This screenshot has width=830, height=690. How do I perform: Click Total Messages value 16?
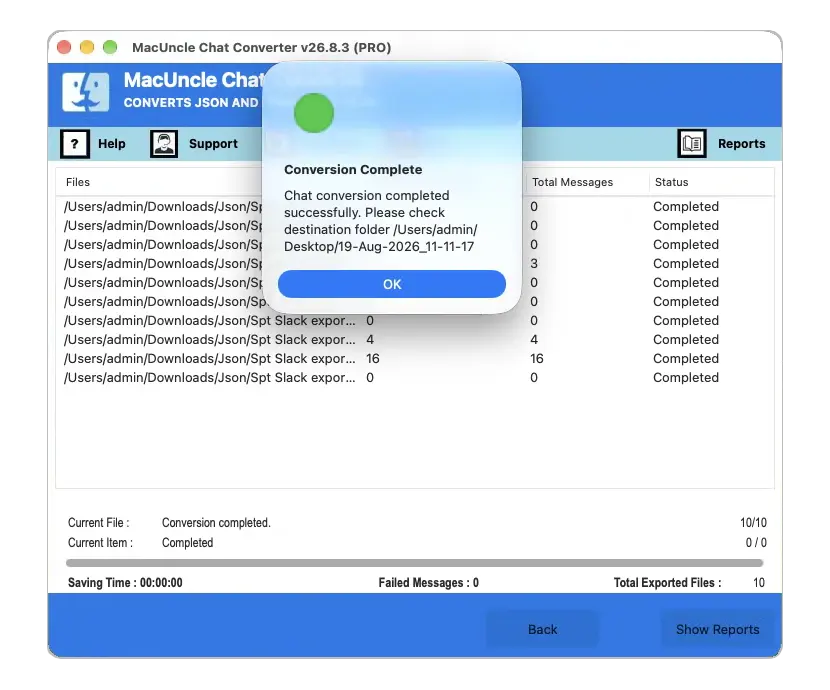[x=537, y=359]
